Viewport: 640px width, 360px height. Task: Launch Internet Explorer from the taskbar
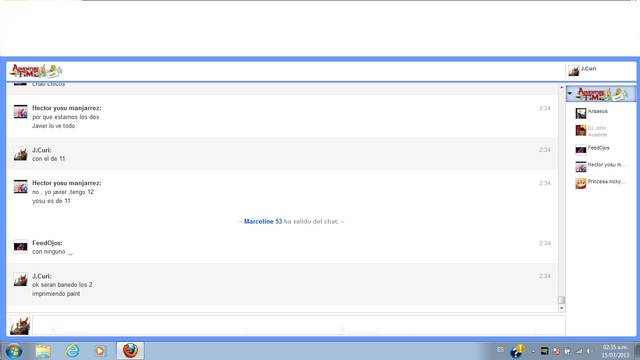(x=72, y=351)
